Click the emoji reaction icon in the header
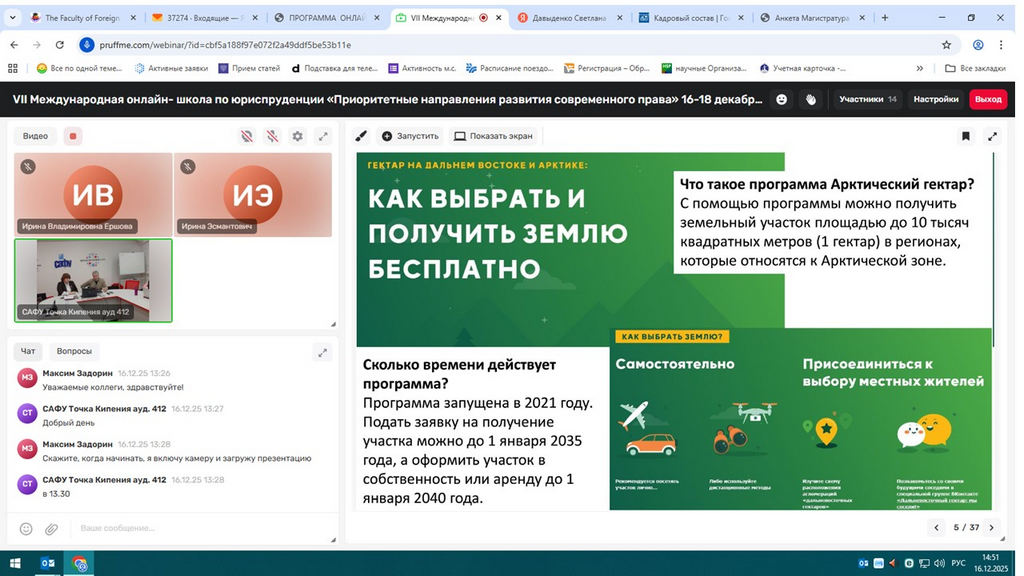This screenshot has width=1024, height=576. tap(782, 99)
